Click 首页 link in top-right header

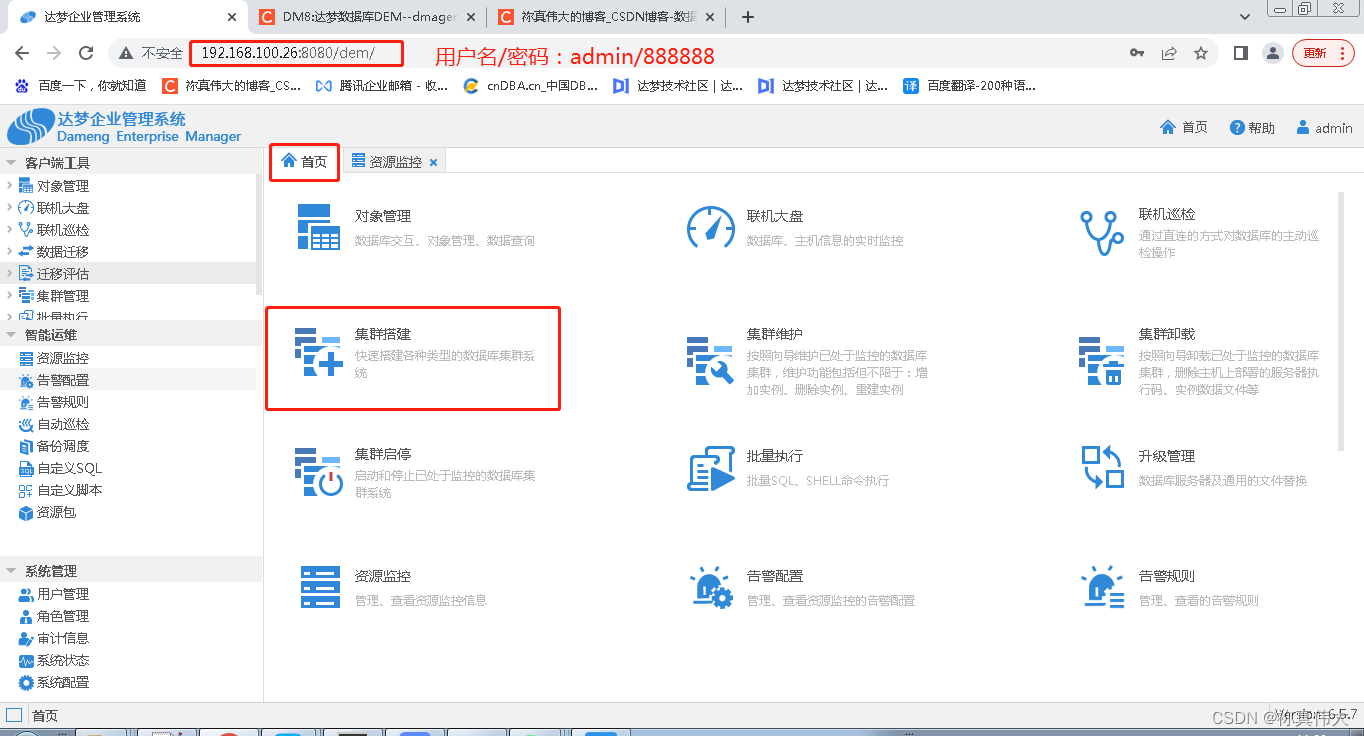click(x=1184, y=127)
